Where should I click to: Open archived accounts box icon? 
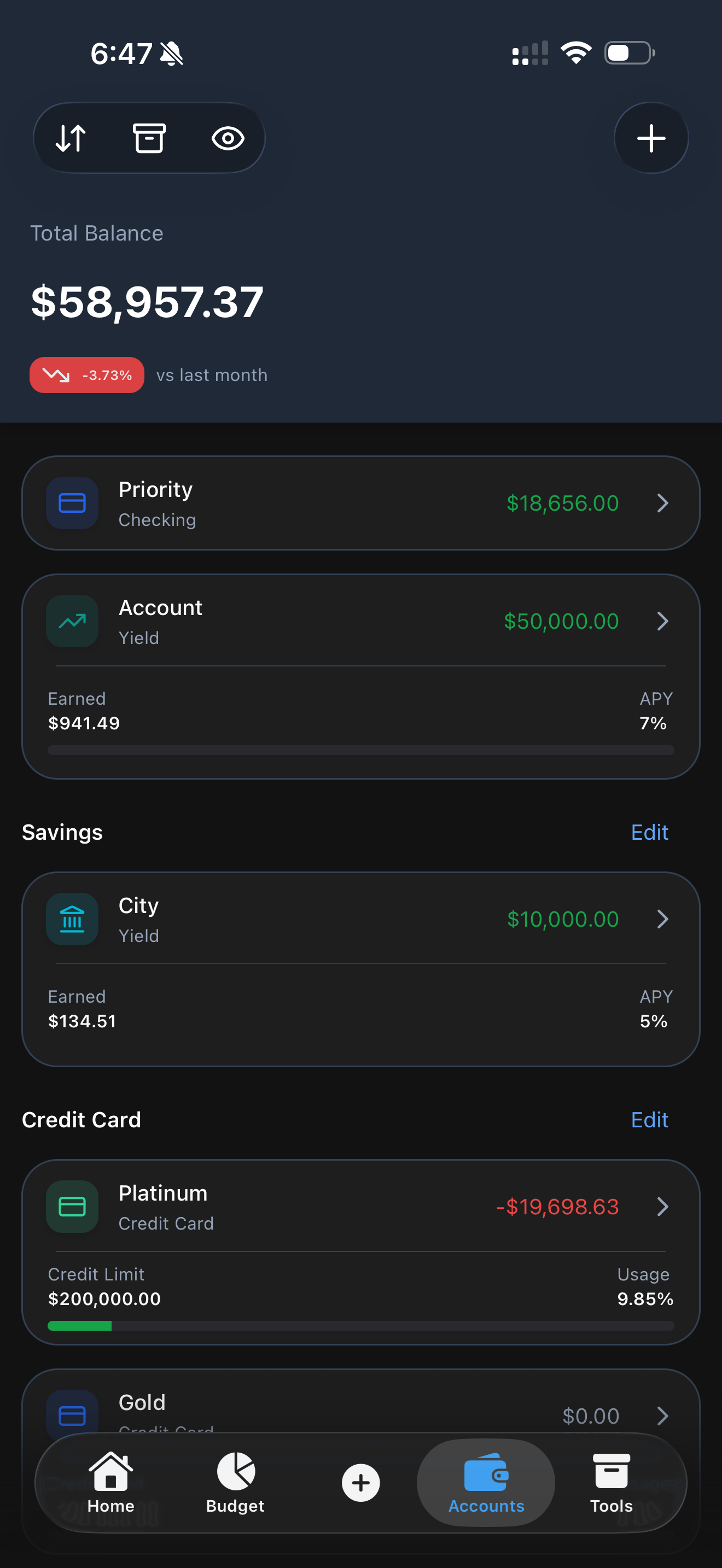(149, 138)
